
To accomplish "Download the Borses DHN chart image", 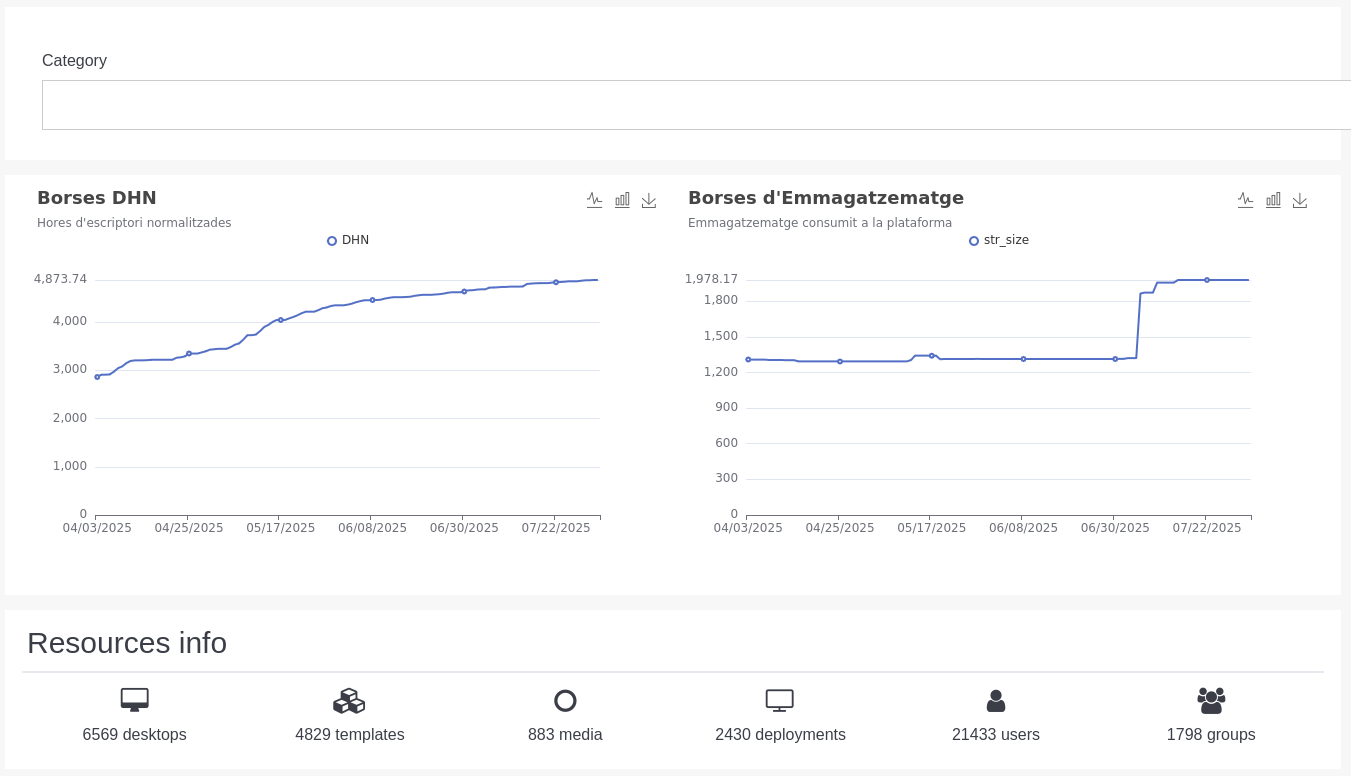I will [649, 200].
